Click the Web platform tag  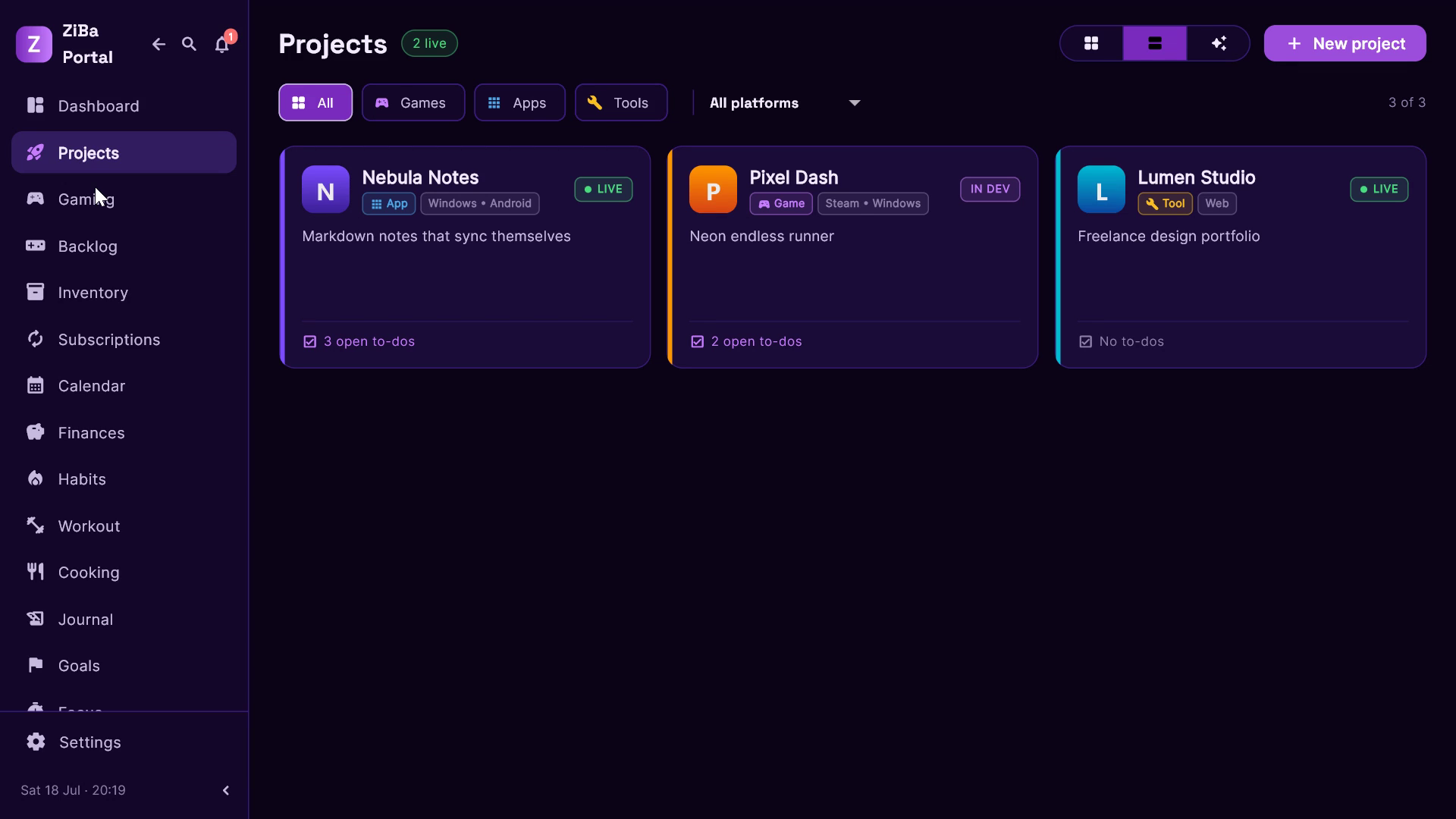tap(1217, 203)
